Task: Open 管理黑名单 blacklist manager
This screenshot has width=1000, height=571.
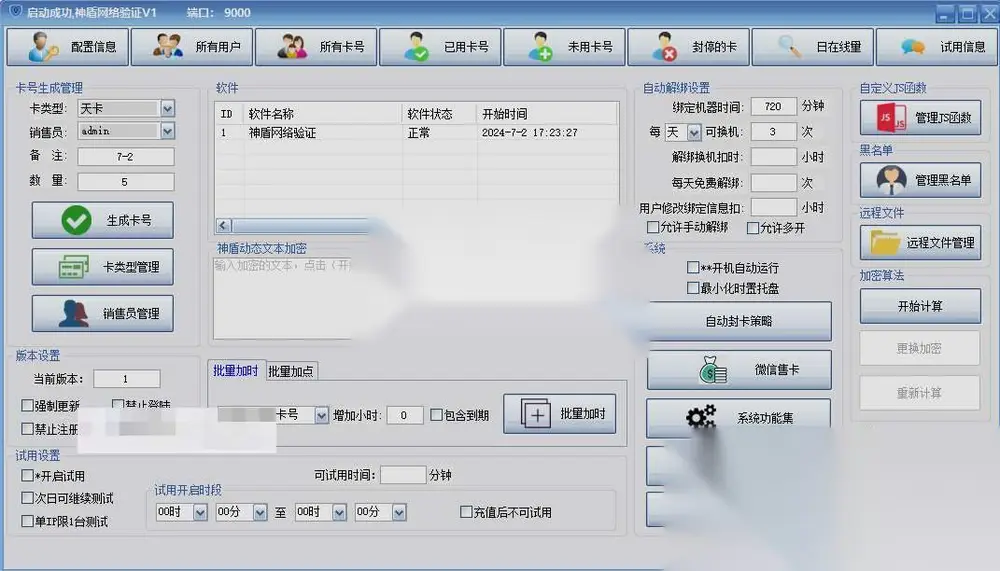Action: coord(920,180)
